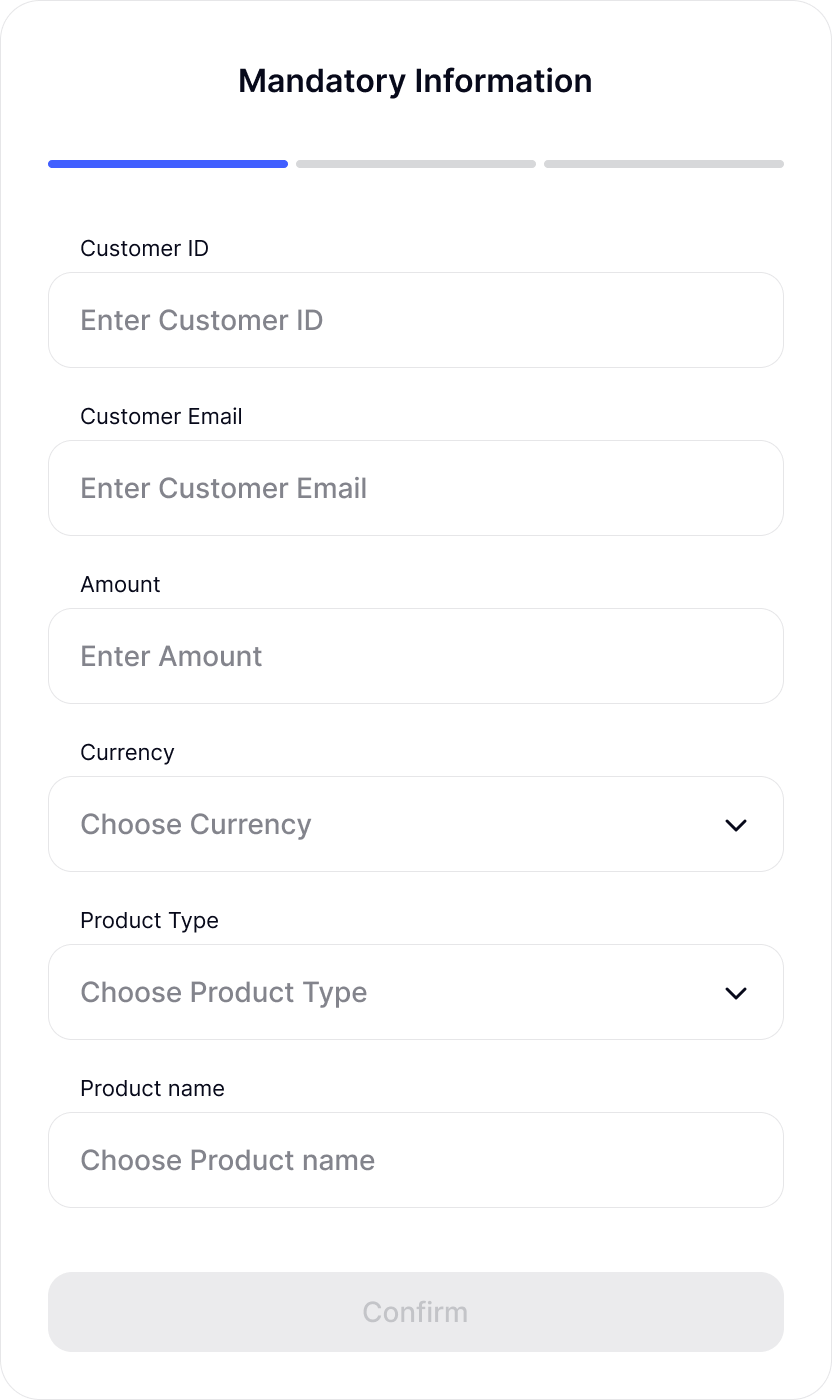This screenshot has height=1400, width=832.
Task: Focus the Enter Customer Email field
Action: 415,488
